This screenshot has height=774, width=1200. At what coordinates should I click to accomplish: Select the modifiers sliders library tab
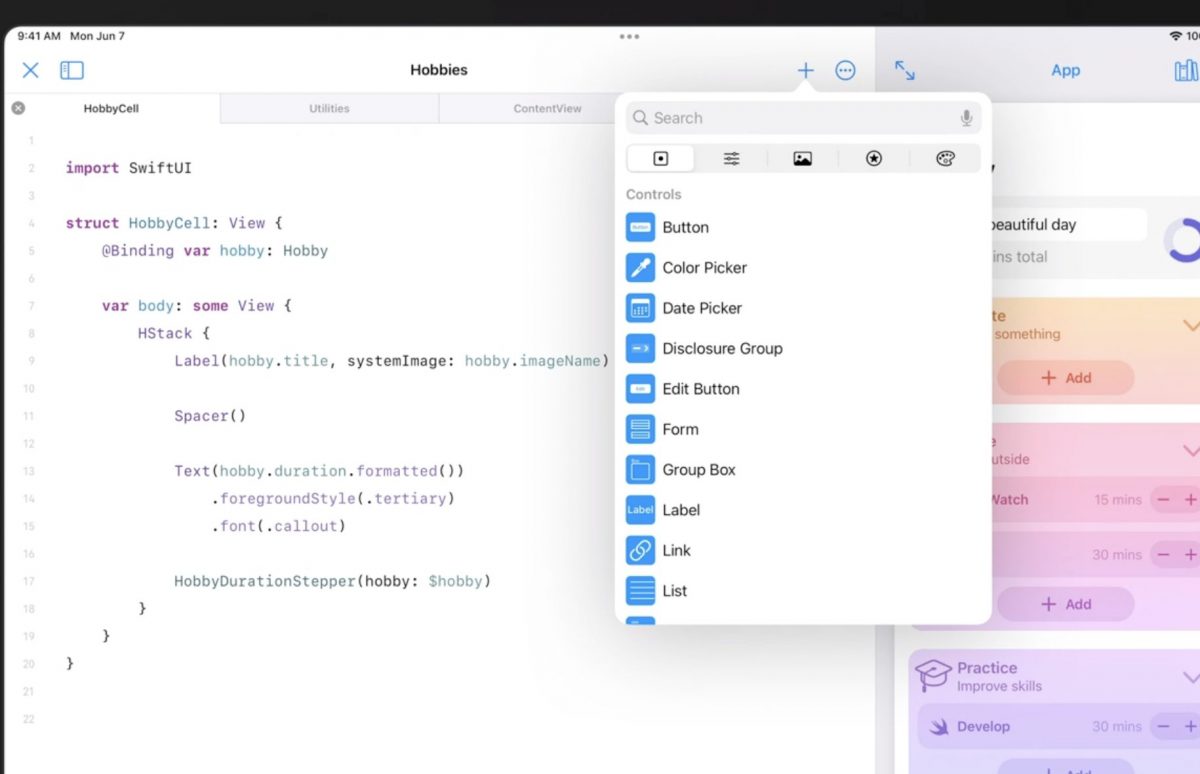732,159
